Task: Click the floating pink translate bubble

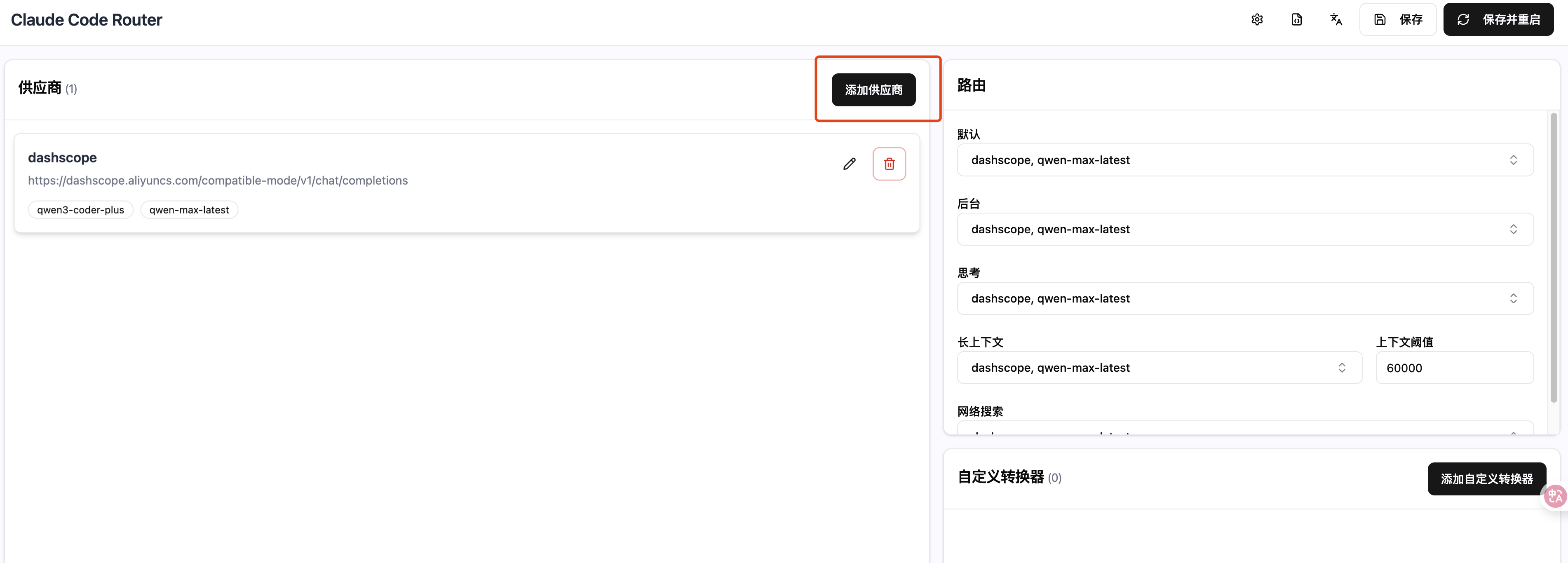Action: tap(1555, 496)
